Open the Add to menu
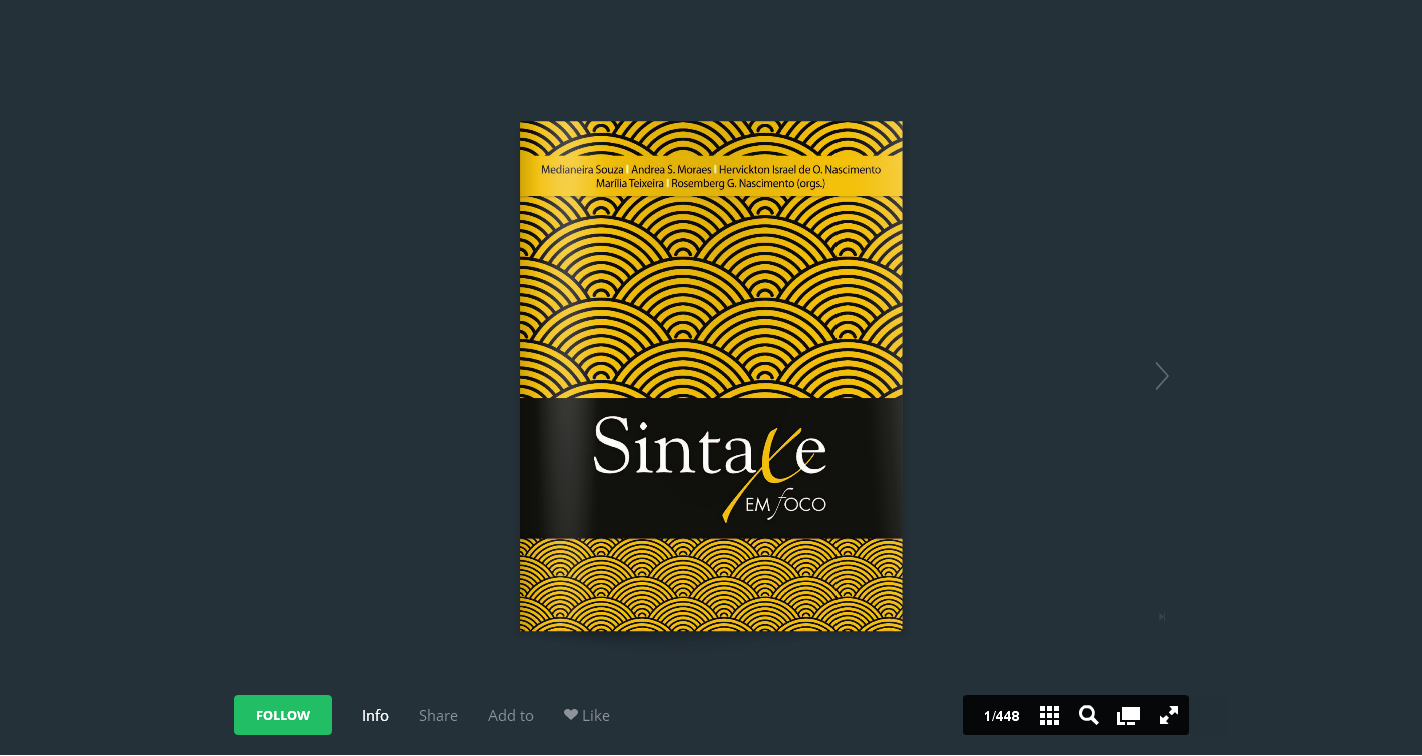 (511, 715)
